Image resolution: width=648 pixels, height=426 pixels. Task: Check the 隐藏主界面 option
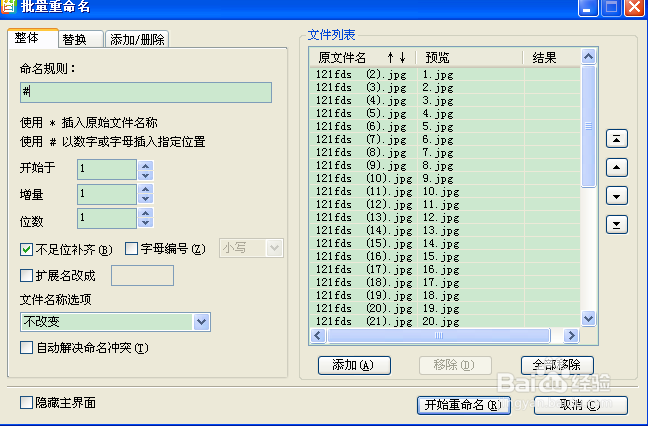(26, 402)
